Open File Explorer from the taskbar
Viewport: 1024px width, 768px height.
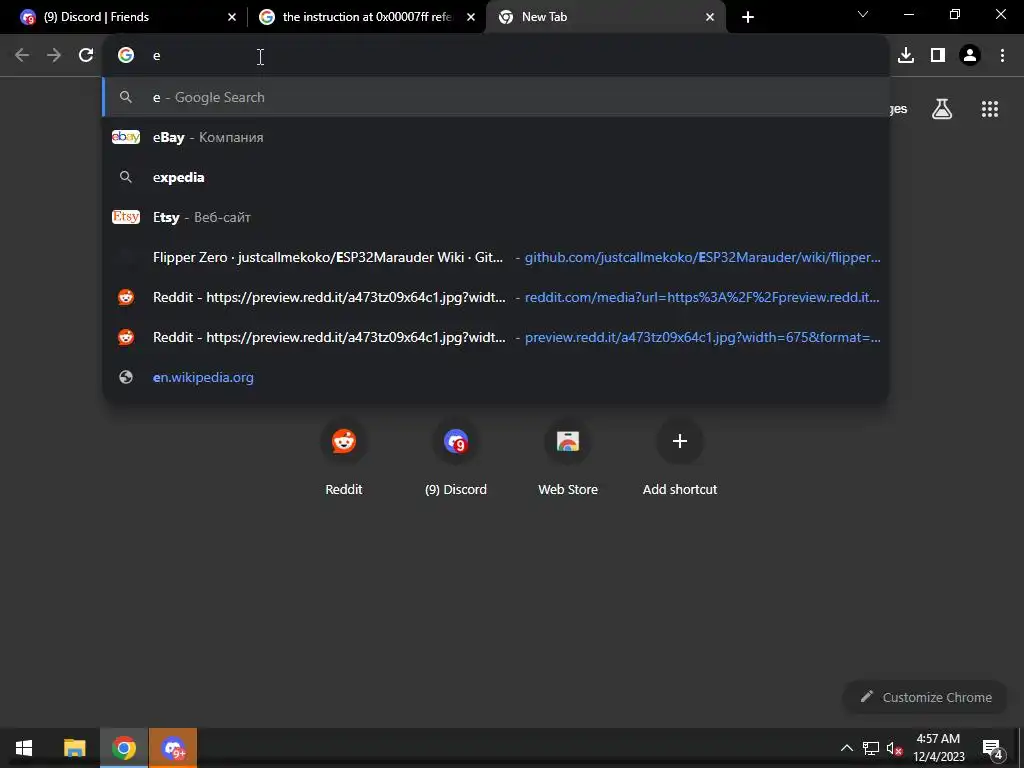coord(74,748)
